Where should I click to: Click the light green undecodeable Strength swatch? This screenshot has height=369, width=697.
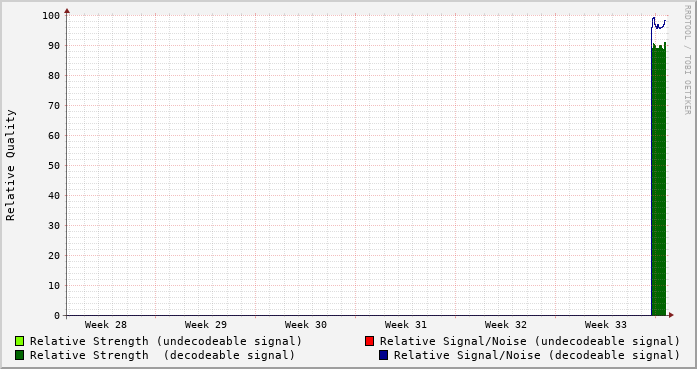coord(19,341)
